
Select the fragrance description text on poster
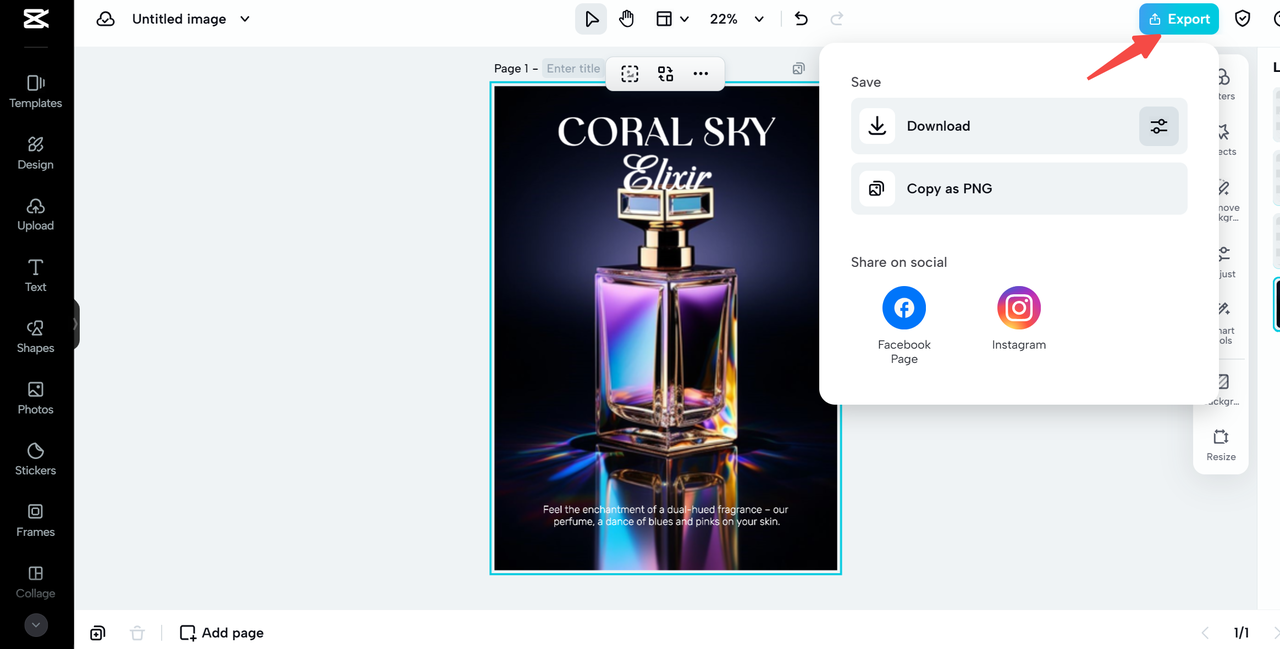666,516
